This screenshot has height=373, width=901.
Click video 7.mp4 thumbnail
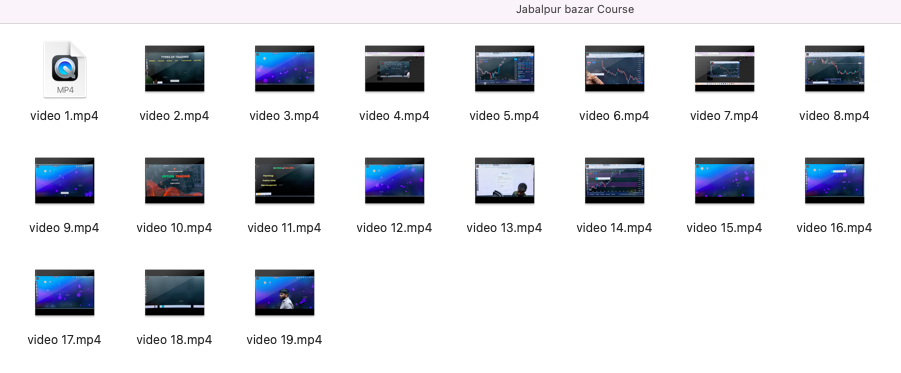(x=725, y=68)
